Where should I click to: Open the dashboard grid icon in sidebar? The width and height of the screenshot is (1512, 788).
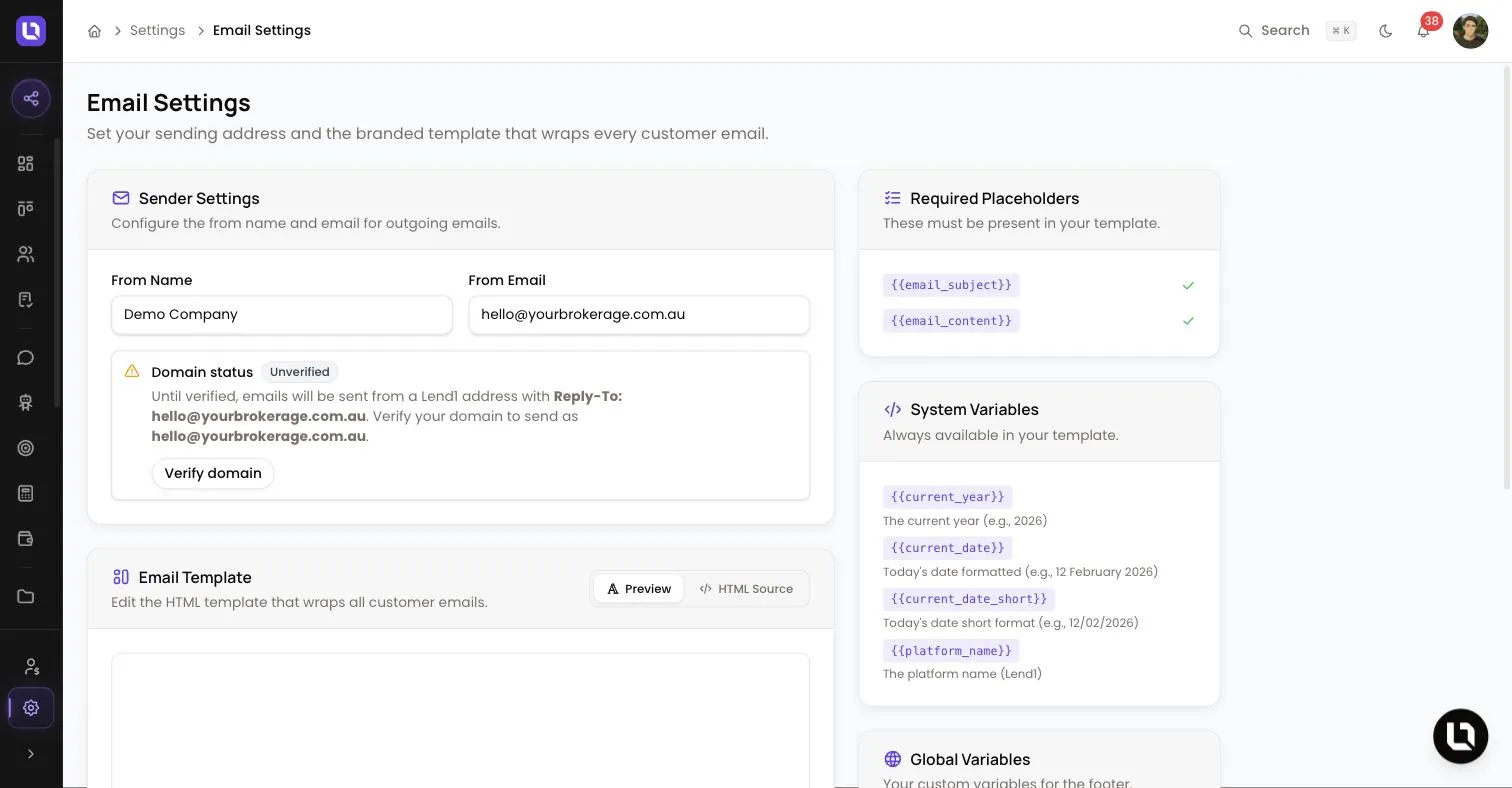click(26, 163)
